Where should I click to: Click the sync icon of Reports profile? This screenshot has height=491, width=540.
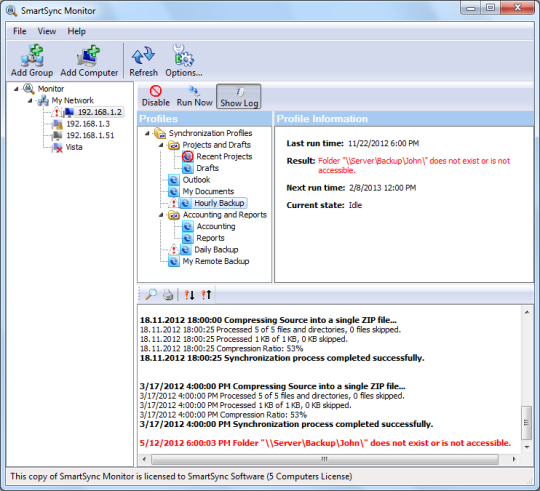(188, 238)
